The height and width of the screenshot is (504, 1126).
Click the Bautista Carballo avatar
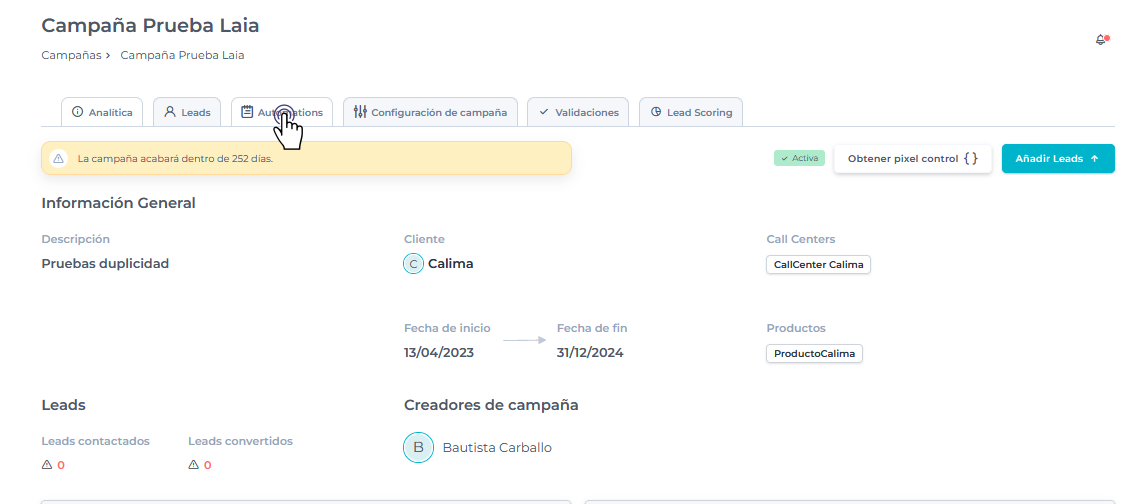(x=418, y=447)
